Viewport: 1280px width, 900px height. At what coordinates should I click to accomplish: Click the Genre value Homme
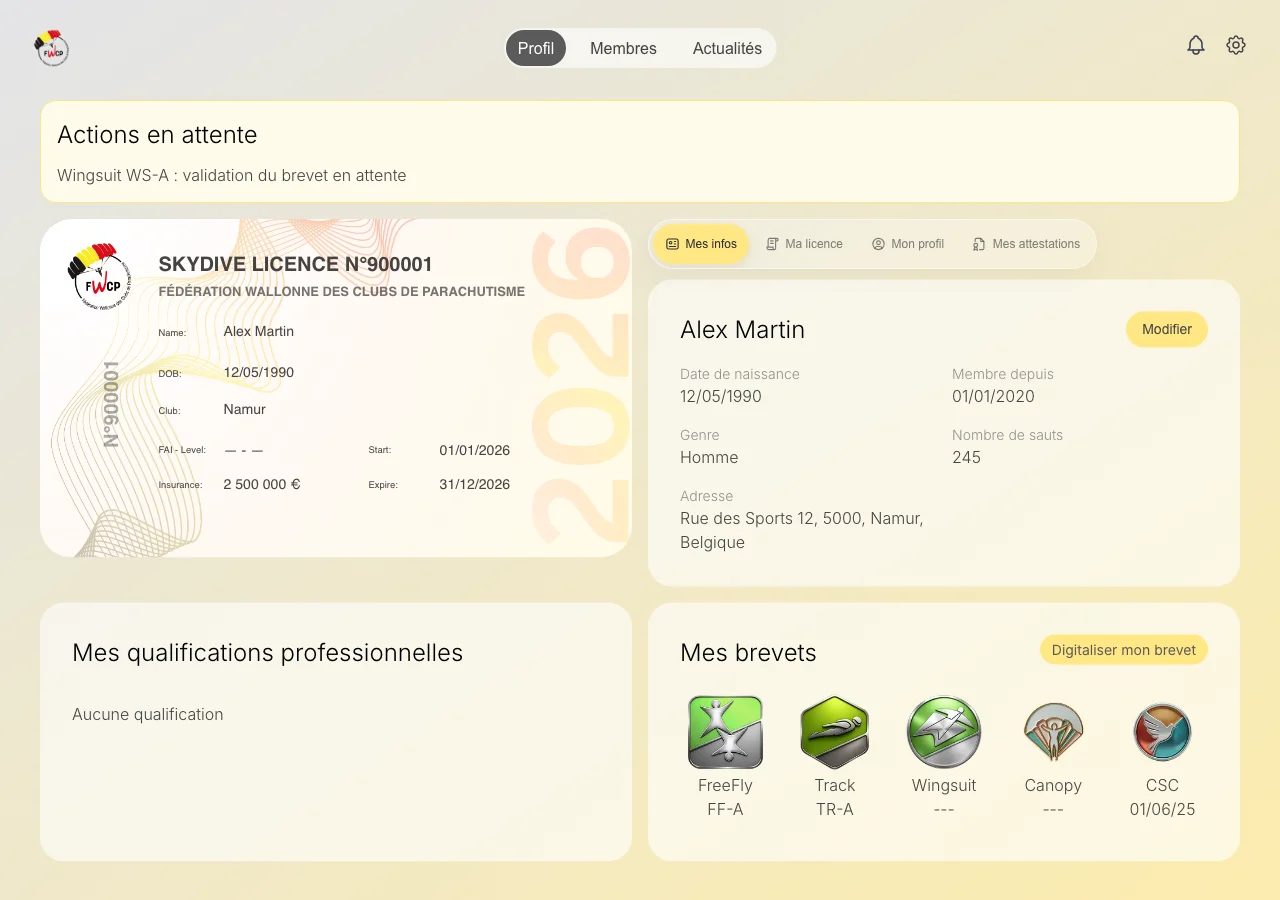(709, 457)
